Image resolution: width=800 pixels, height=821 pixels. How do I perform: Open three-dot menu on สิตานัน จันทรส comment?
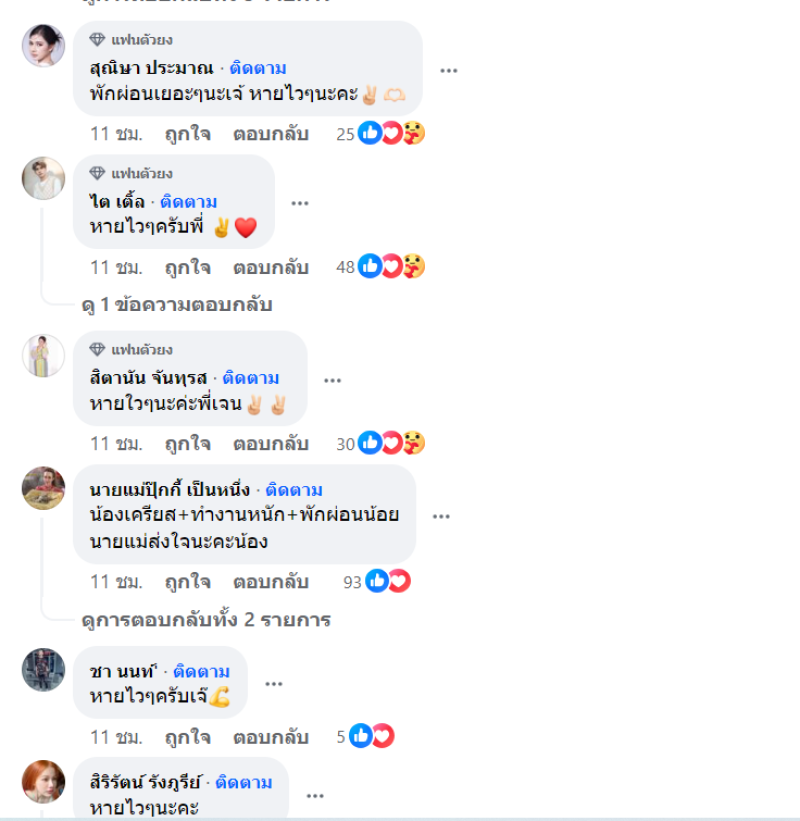pyautogui.click(x=332, y=380)
